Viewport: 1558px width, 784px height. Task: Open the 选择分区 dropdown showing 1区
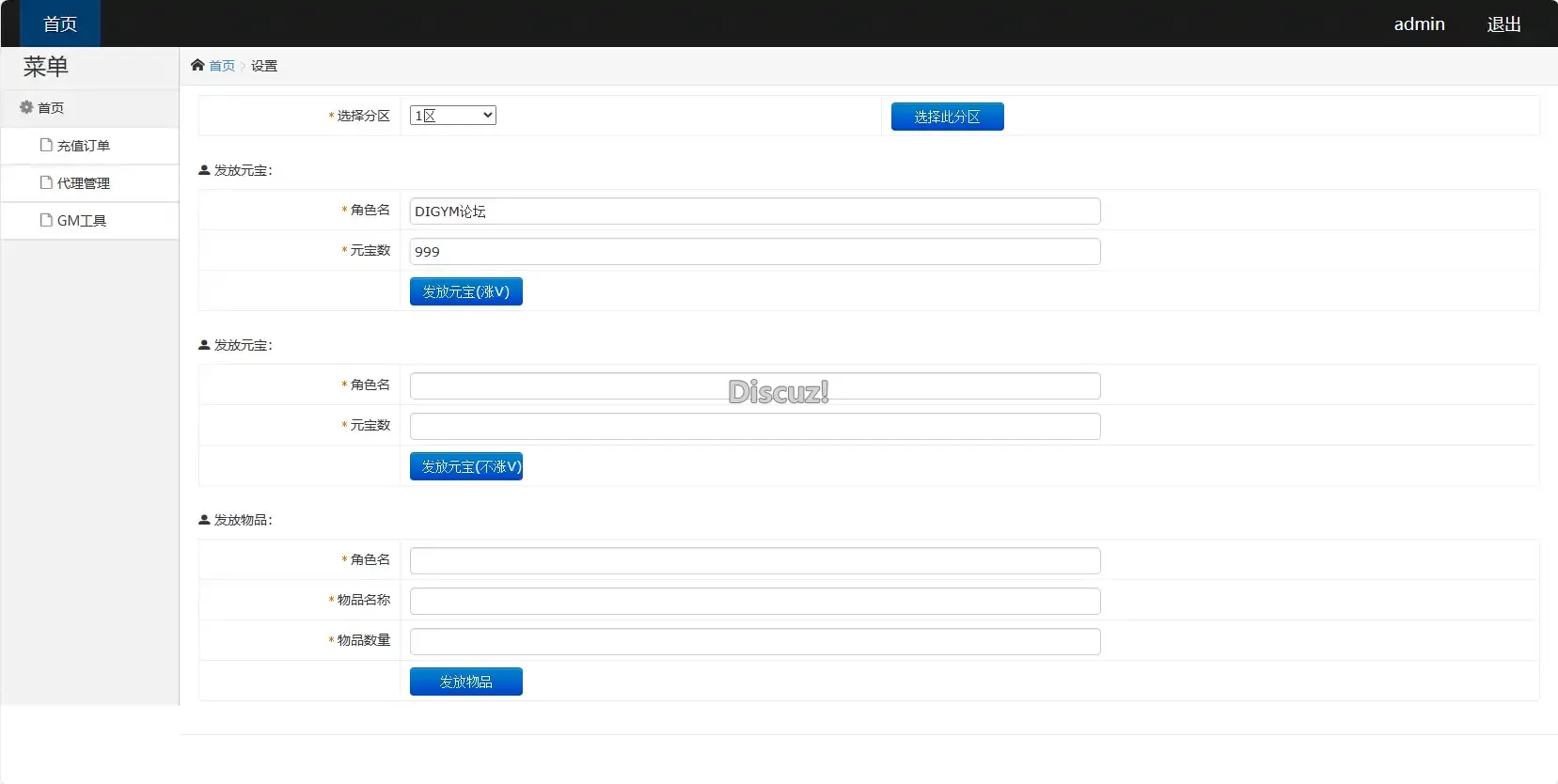[452, 116]
